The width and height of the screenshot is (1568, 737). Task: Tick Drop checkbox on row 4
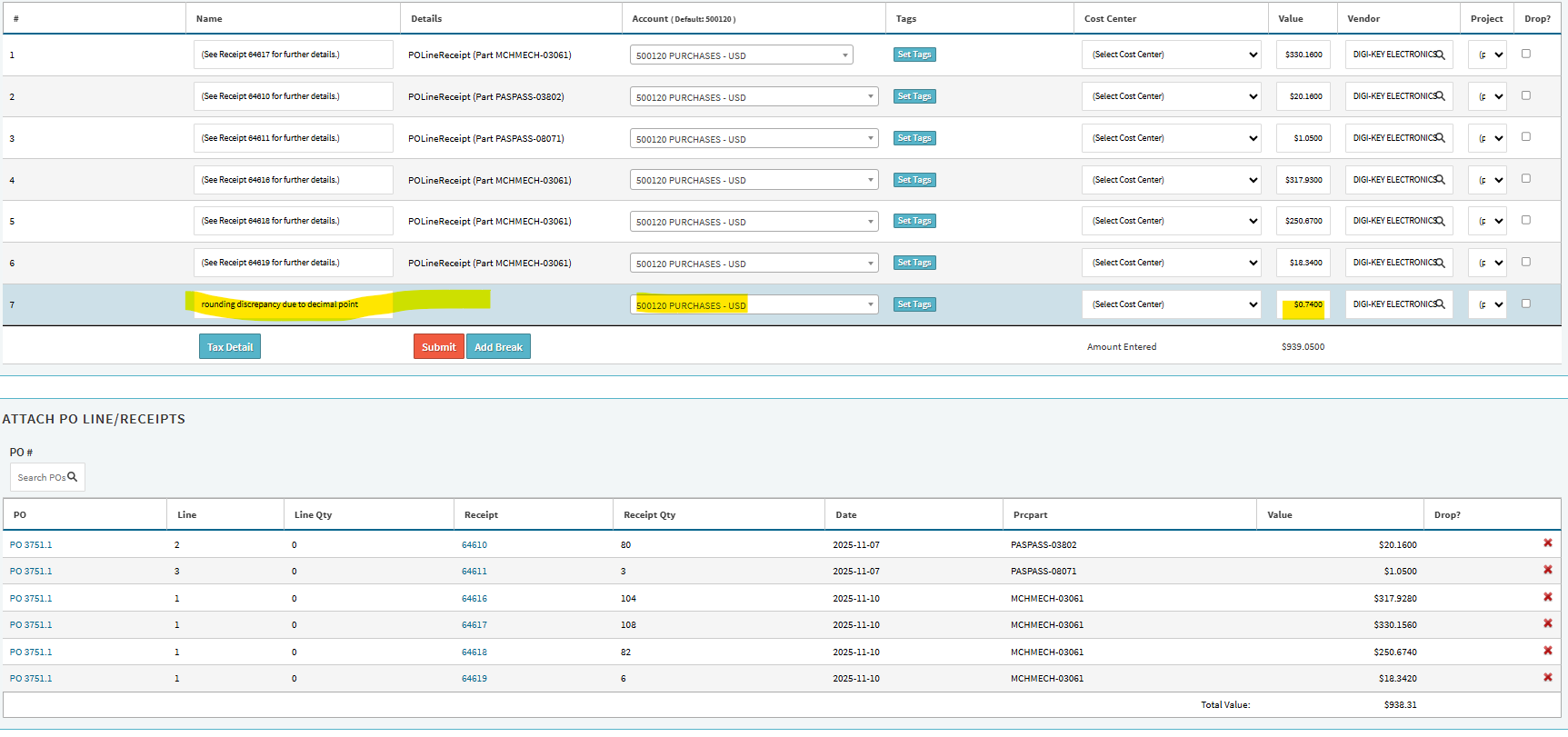point(1526,179)
